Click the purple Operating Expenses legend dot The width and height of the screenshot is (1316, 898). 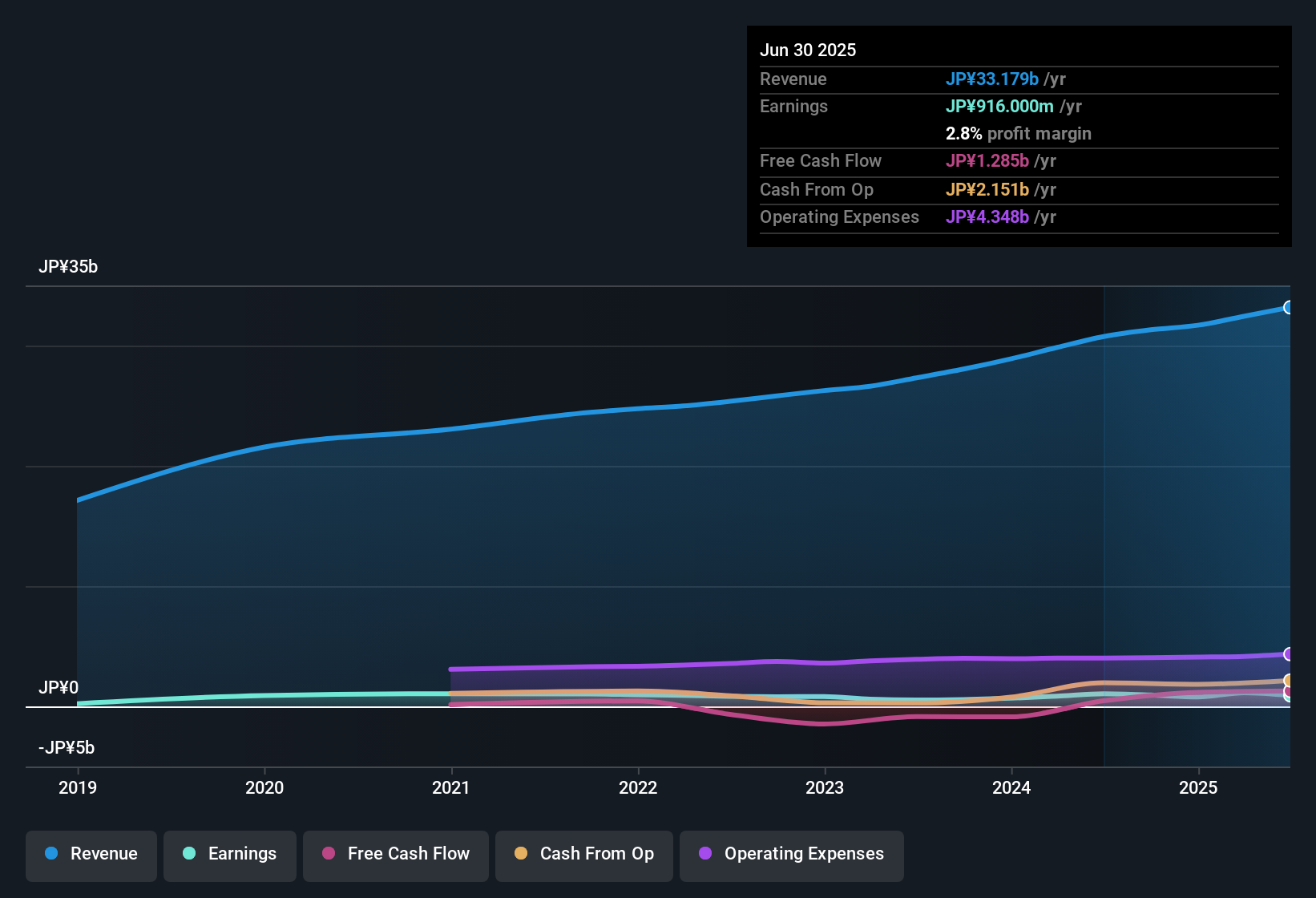point(704,854)
